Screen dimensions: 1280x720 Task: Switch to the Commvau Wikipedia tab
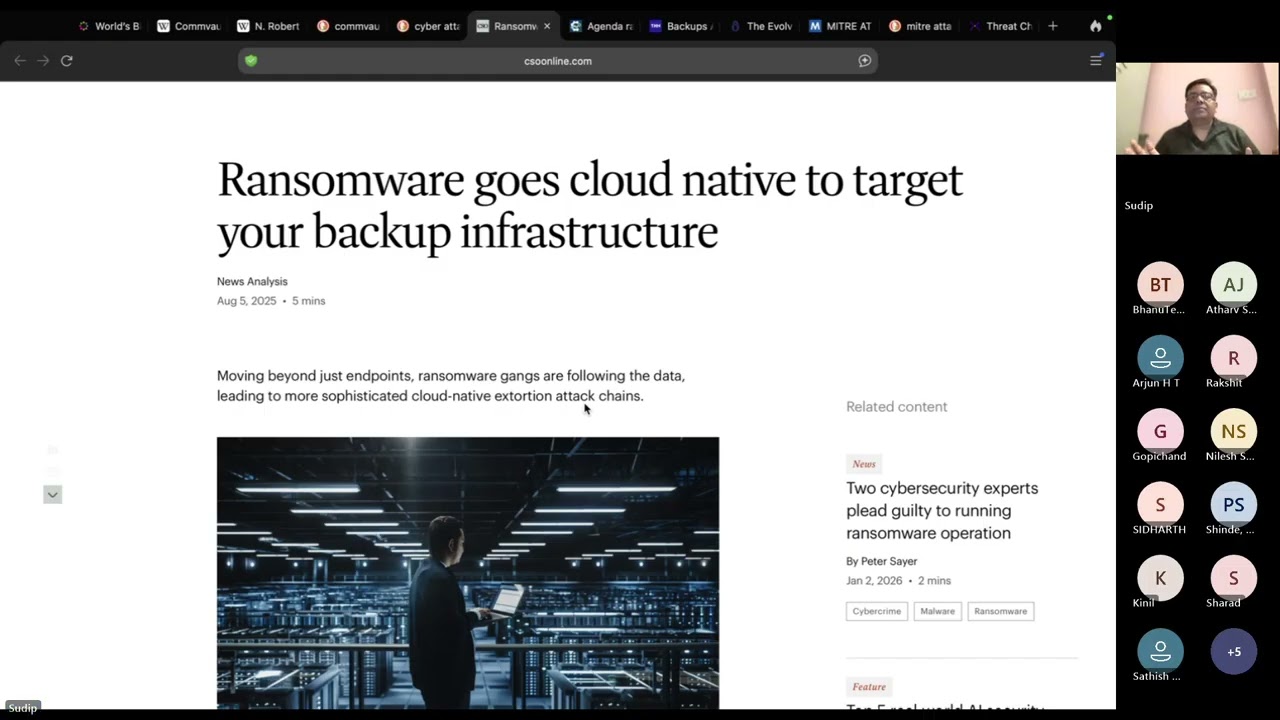[188, 26]
